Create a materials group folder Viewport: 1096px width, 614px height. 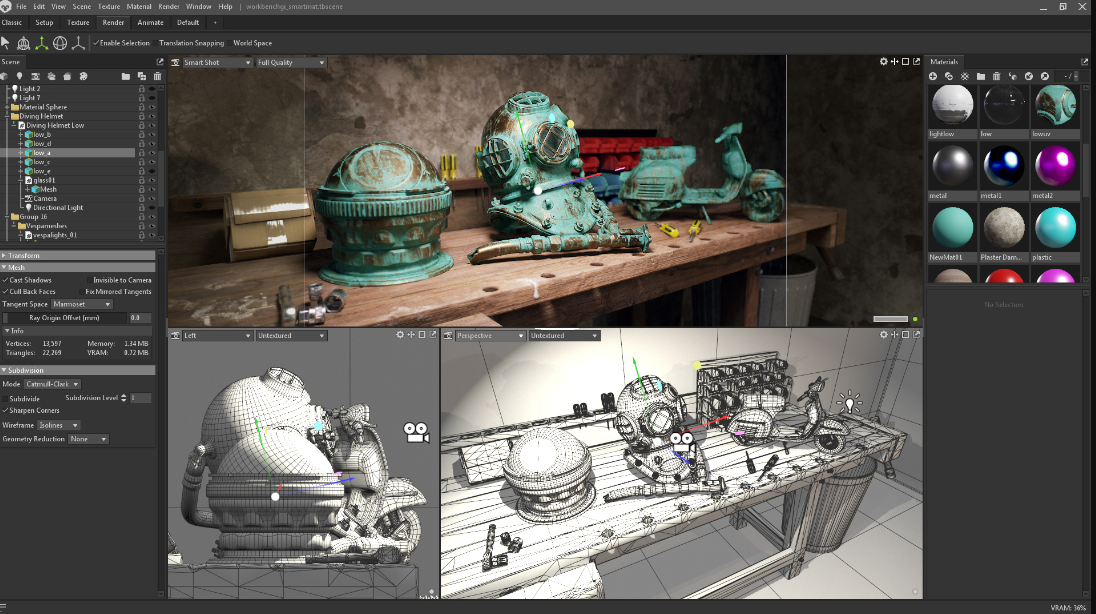pos(981,76)
